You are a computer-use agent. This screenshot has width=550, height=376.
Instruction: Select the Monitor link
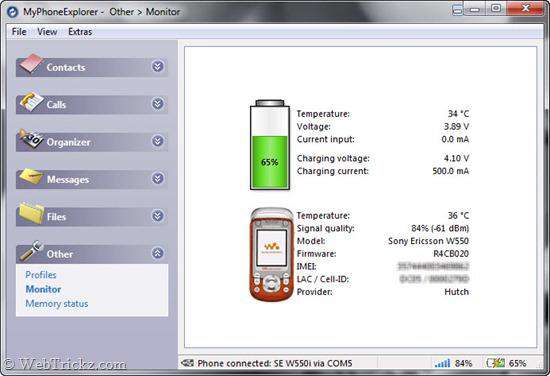point(43,289)
